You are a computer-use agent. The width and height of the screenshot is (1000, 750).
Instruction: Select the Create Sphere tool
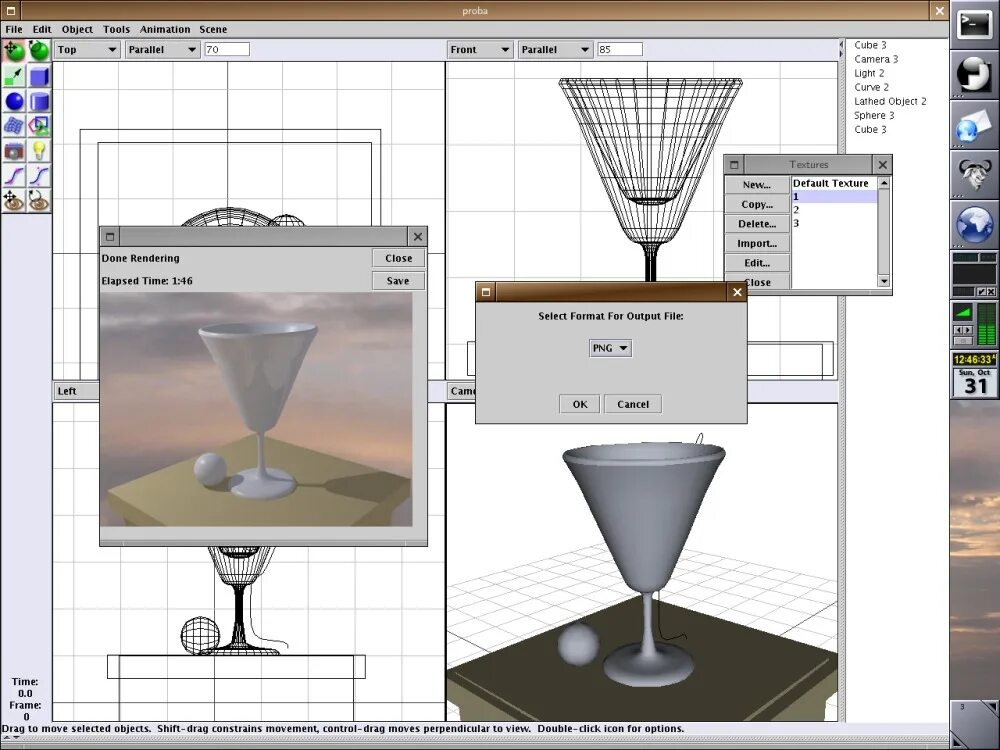pos(14,101)
